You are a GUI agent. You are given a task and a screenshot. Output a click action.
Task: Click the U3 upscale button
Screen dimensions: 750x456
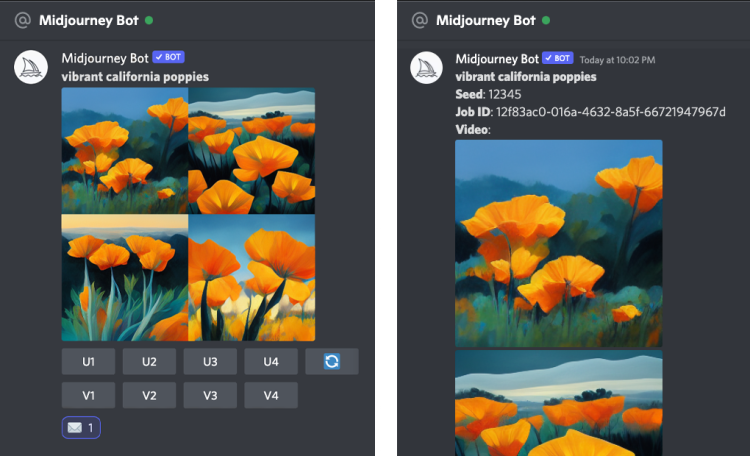[x=210, y=361]
